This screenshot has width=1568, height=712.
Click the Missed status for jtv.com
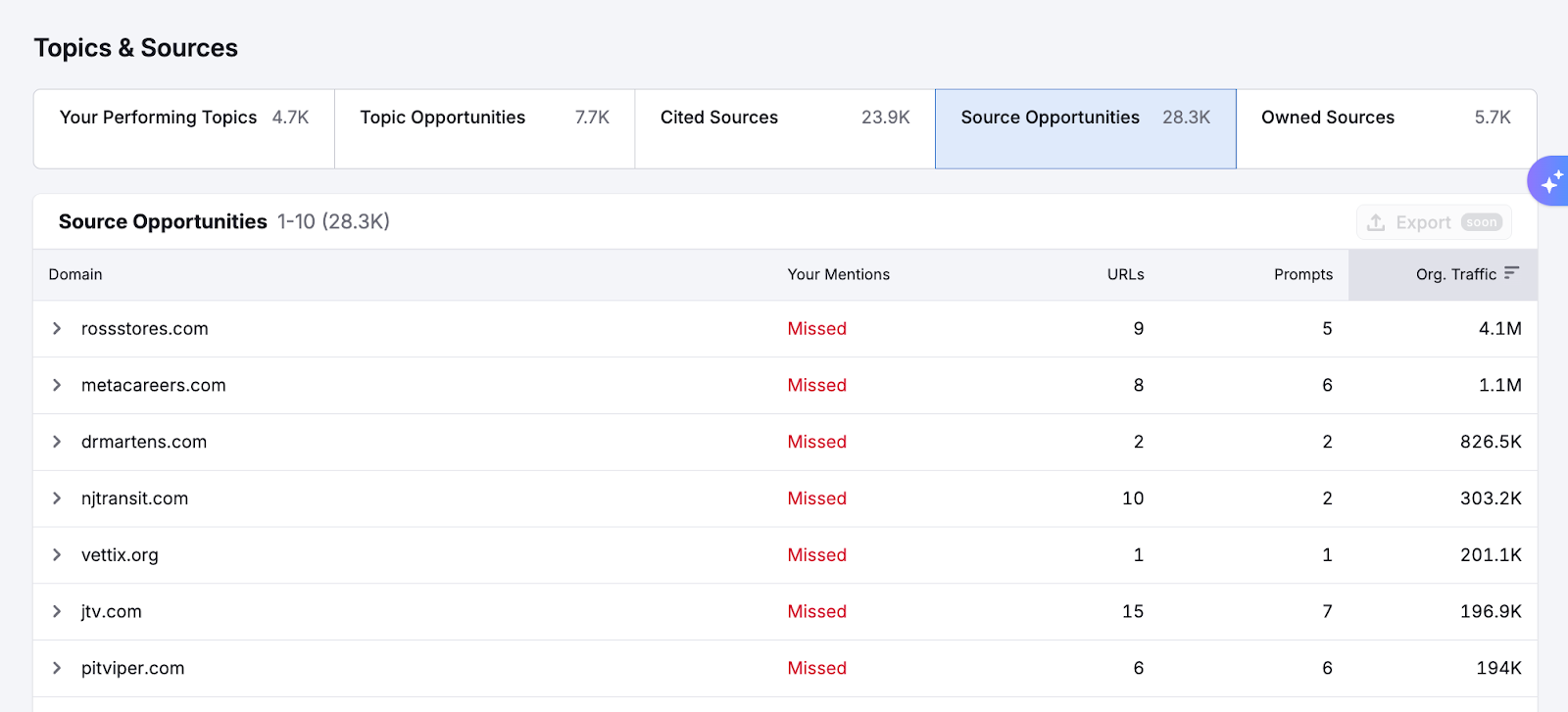[x=816, y=612]
